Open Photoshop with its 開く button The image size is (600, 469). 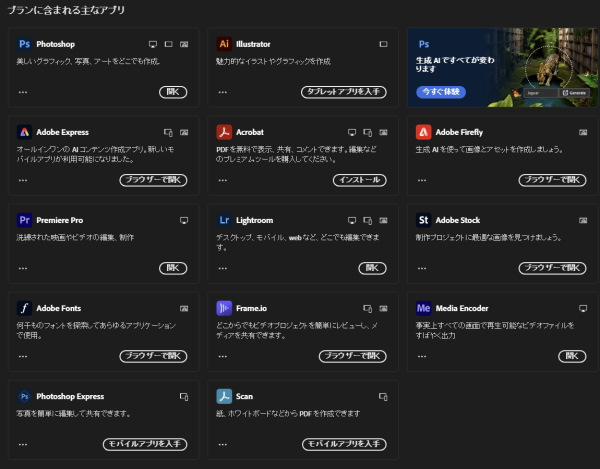pos(173,92)
